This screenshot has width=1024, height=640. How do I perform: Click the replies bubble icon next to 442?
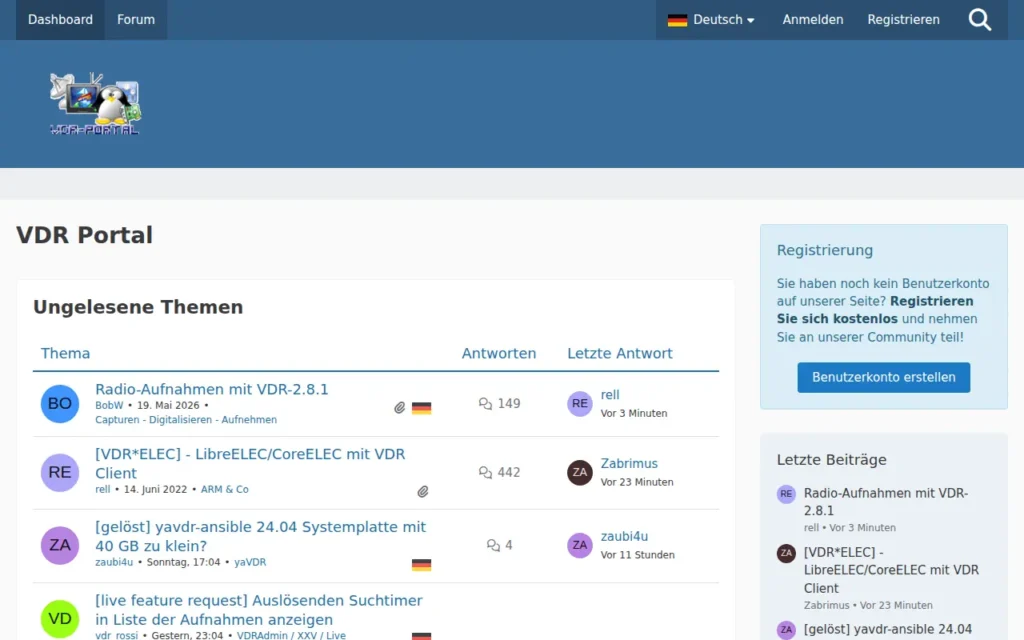click(485, 472)
